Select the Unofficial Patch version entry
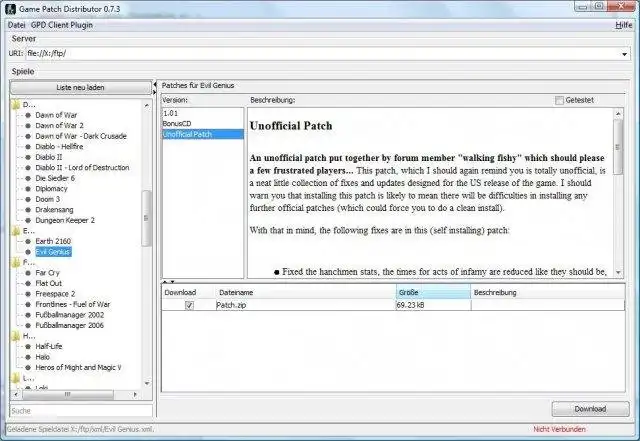This screenshot has height=441, width=640. [x=203, y=134]
